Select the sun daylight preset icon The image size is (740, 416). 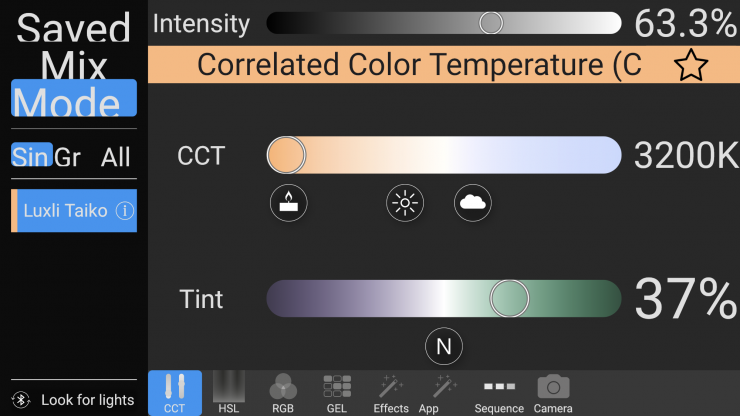point(405,203)
